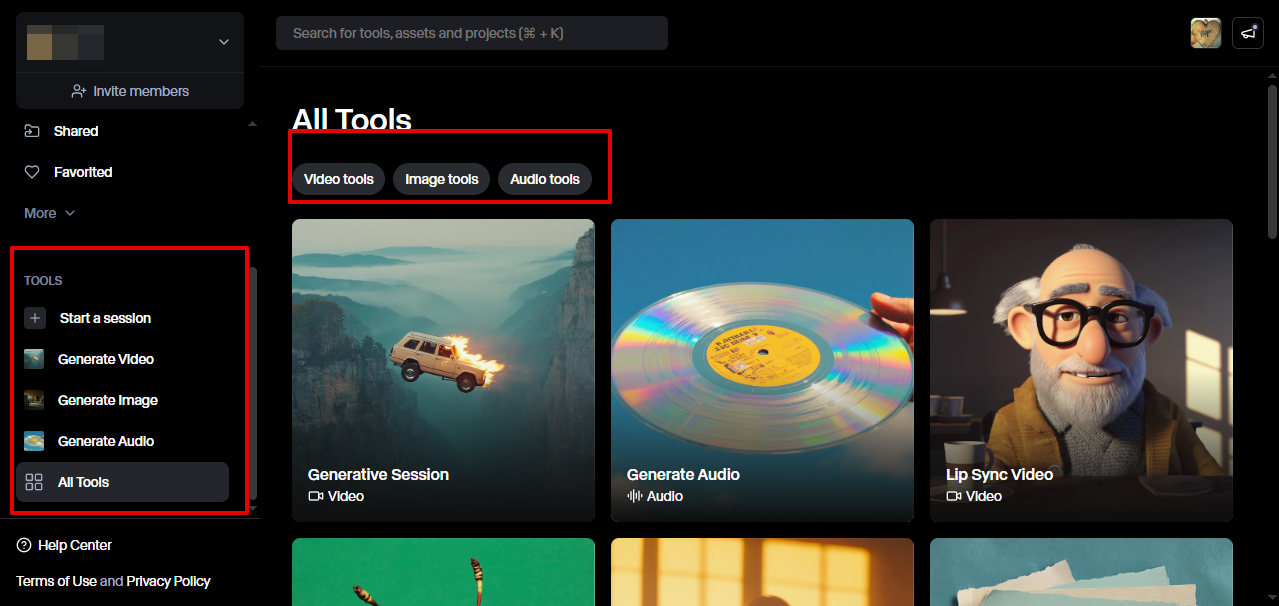Image resolution: width=1279 pixels, height=606 pixels.
Task: Open the Terms of Use link
Action: [x=56, y=581]
